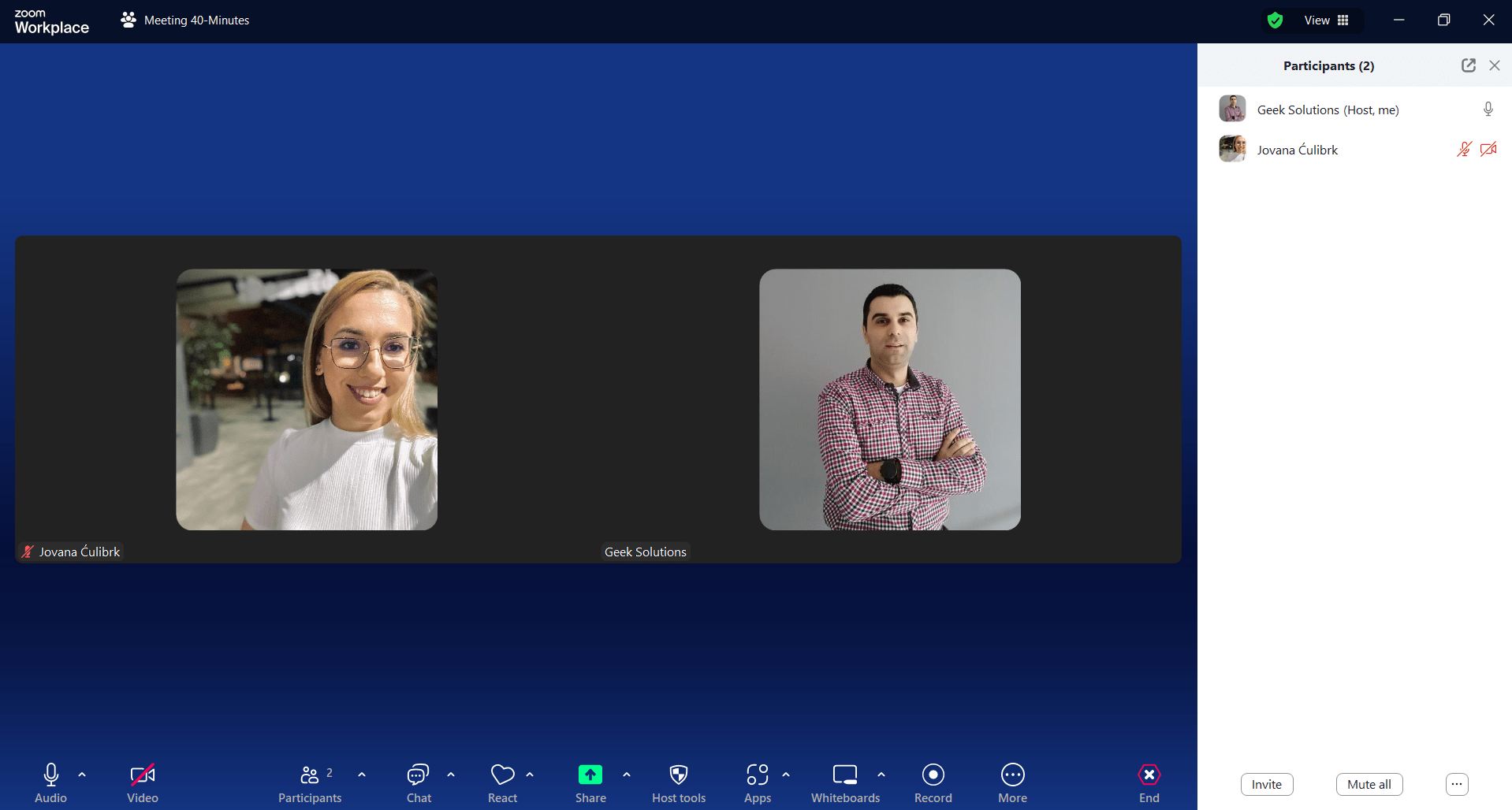Open React emoji reactions

(x=502, y=776)
